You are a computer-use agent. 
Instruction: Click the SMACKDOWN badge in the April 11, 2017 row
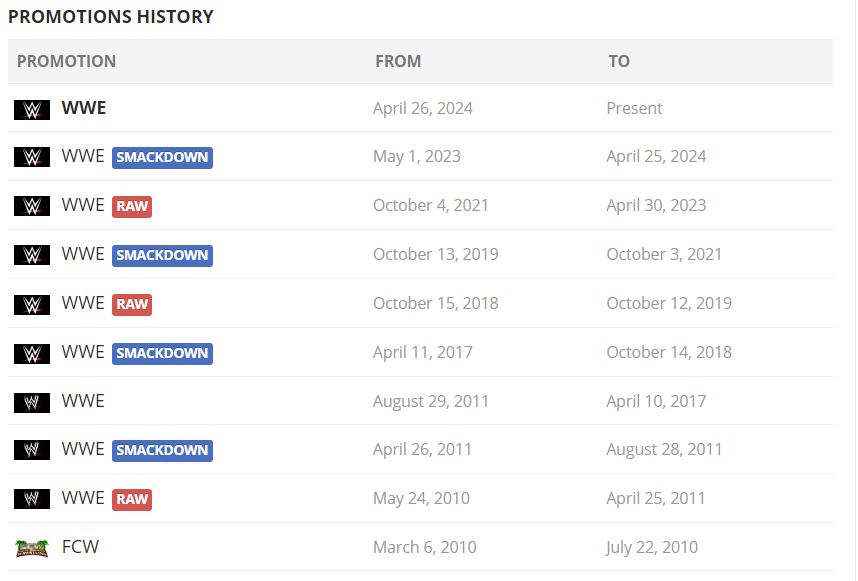163,353
